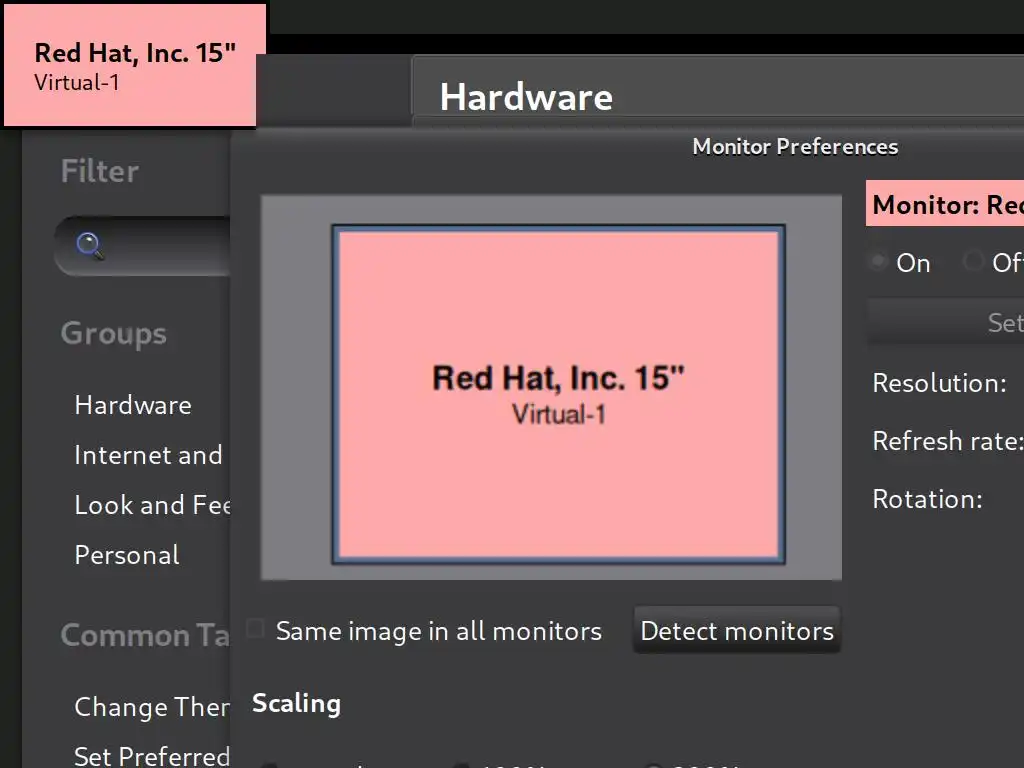The height and width of the screenshot is (768, 1024).
Task: Click the Rotation: label
Action: (927, 499)
